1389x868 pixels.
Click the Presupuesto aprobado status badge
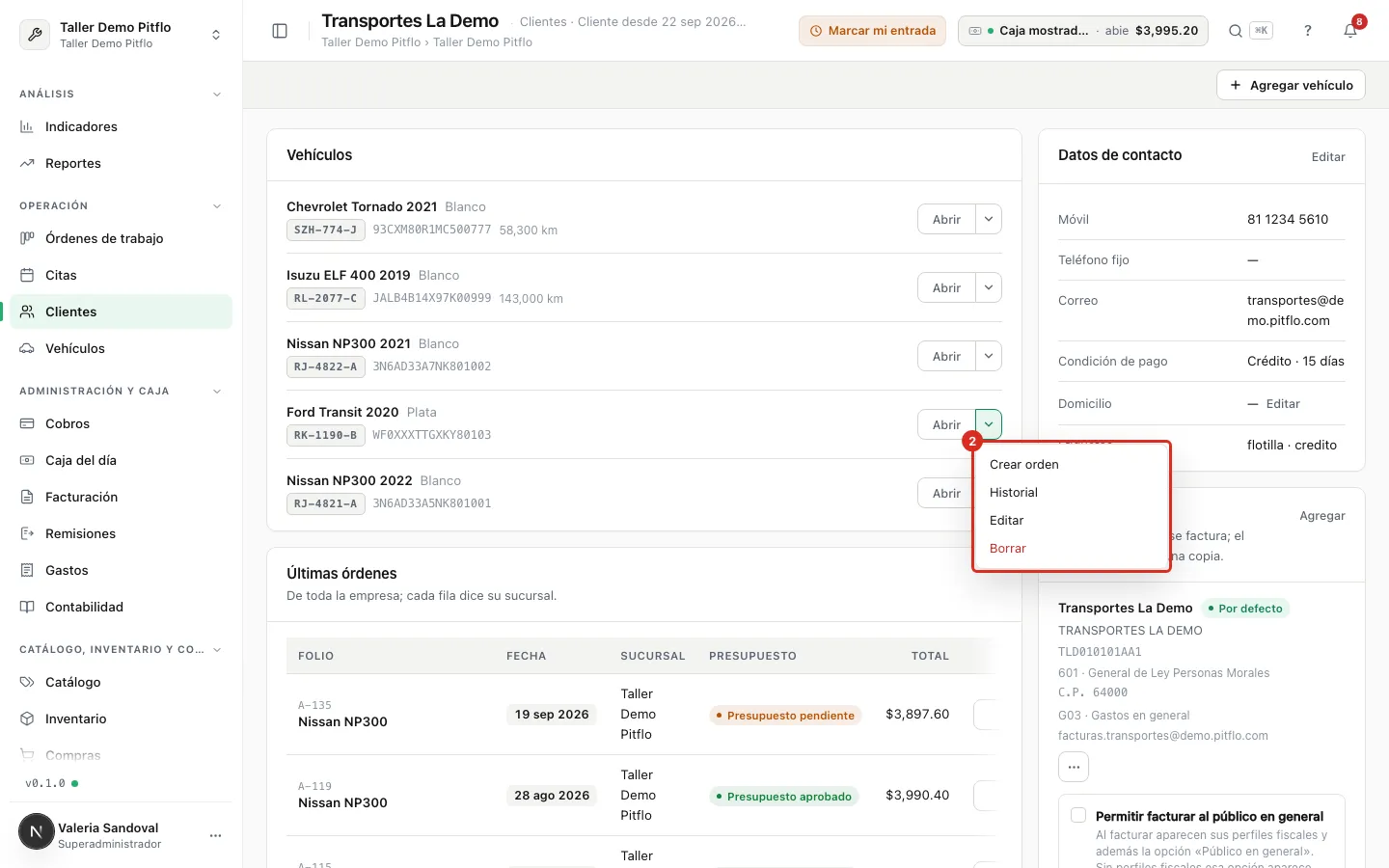pos(783,796)
